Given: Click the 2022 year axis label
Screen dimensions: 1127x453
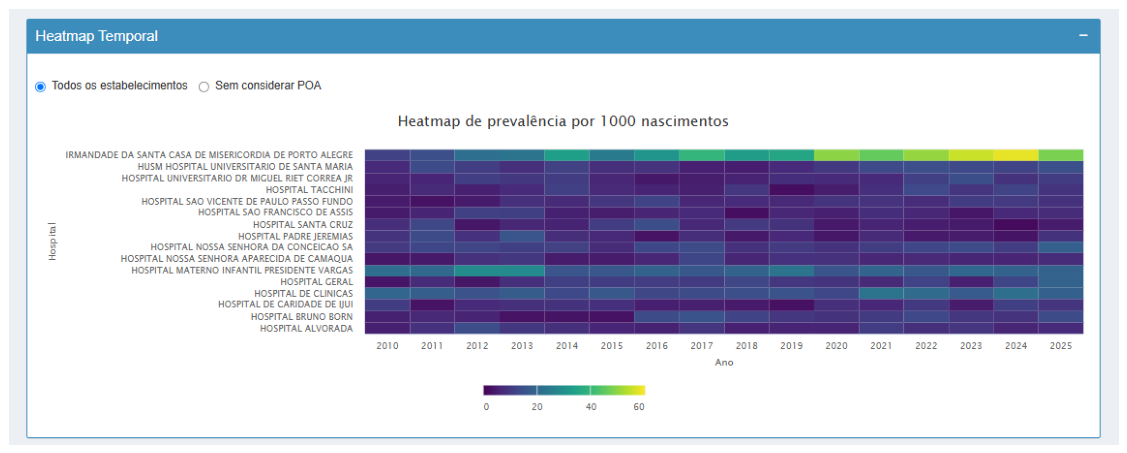Looking at the screenshot, I should [x=926, y=346].
